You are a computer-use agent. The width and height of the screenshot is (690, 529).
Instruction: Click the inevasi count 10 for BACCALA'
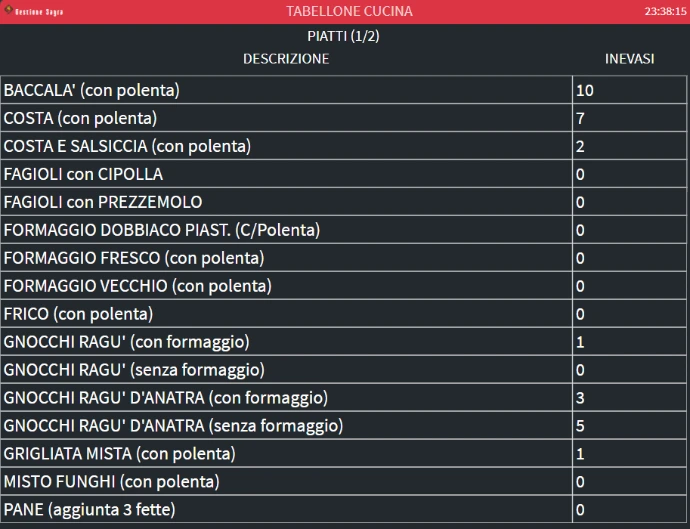pyautogui.click(x=585, y=90)
